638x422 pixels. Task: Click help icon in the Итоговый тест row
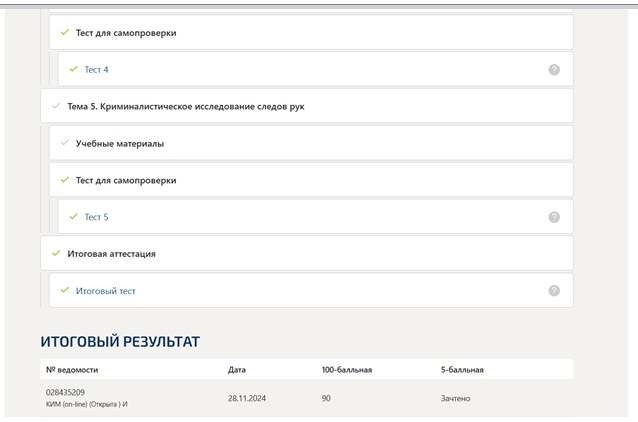coord(554,291)
